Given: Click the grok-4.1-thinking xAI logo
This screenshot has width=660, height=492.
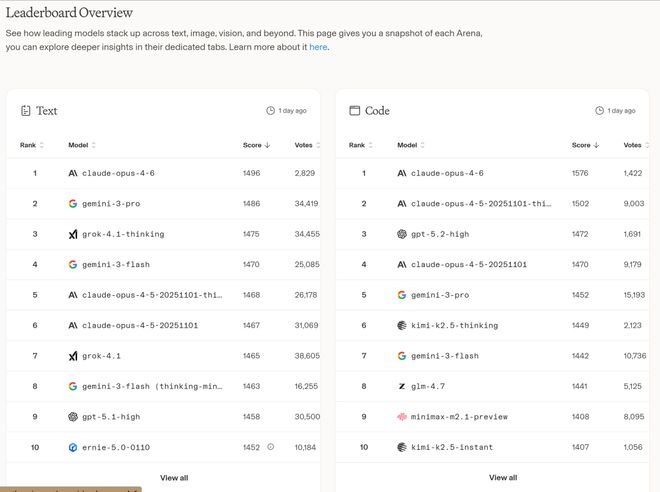Looking at the screenshot, I should [x=73, y=234].
